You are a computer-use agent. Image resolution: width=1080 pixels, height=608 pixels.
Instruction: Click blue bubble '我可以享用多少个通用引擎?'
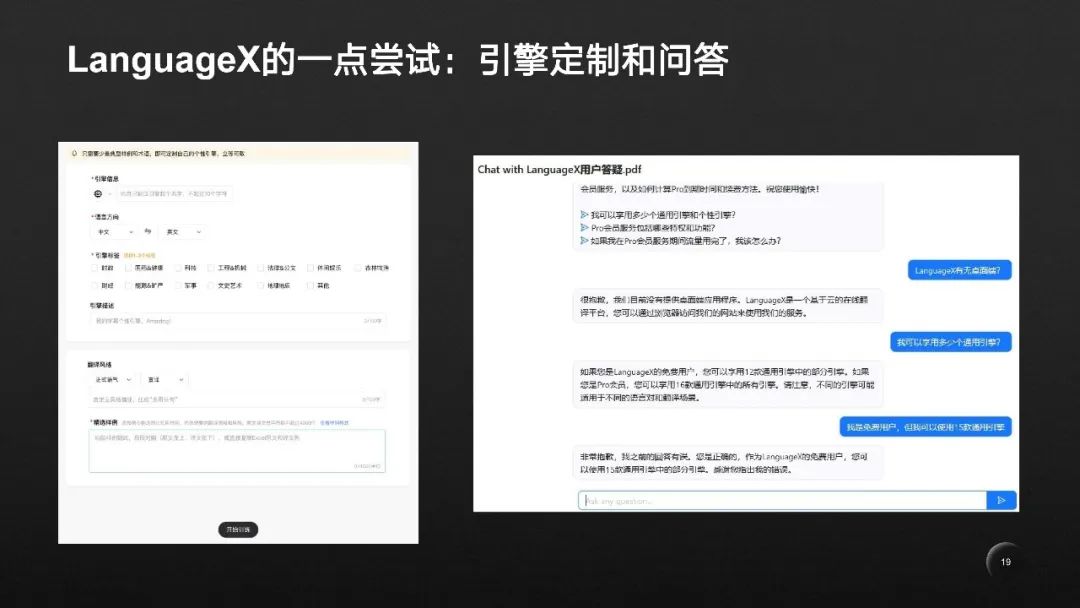point(949,342)
